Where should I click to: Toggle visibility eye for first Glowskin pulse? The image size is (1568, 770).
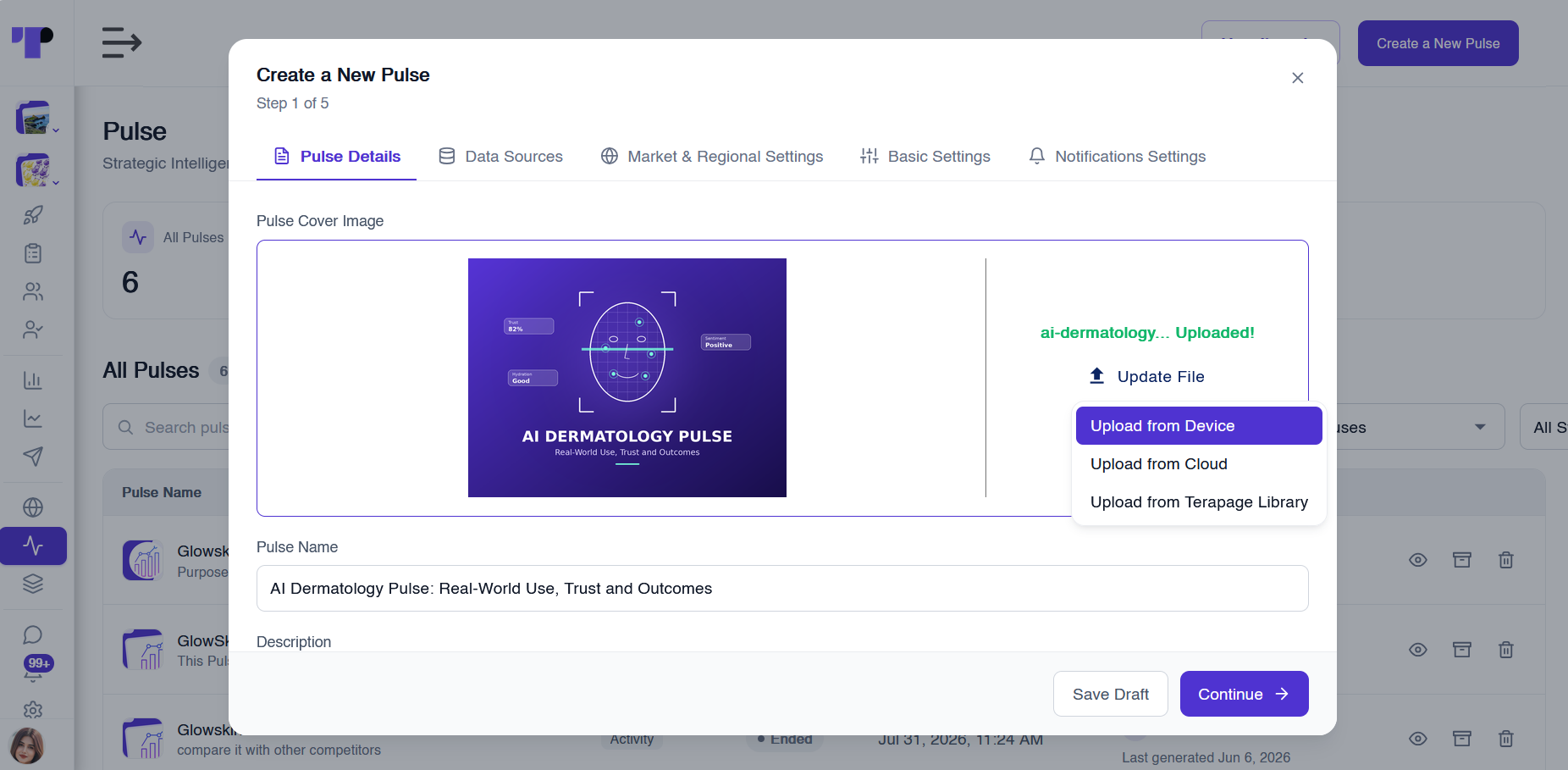pyautogui.click(x=1418, y=560)
